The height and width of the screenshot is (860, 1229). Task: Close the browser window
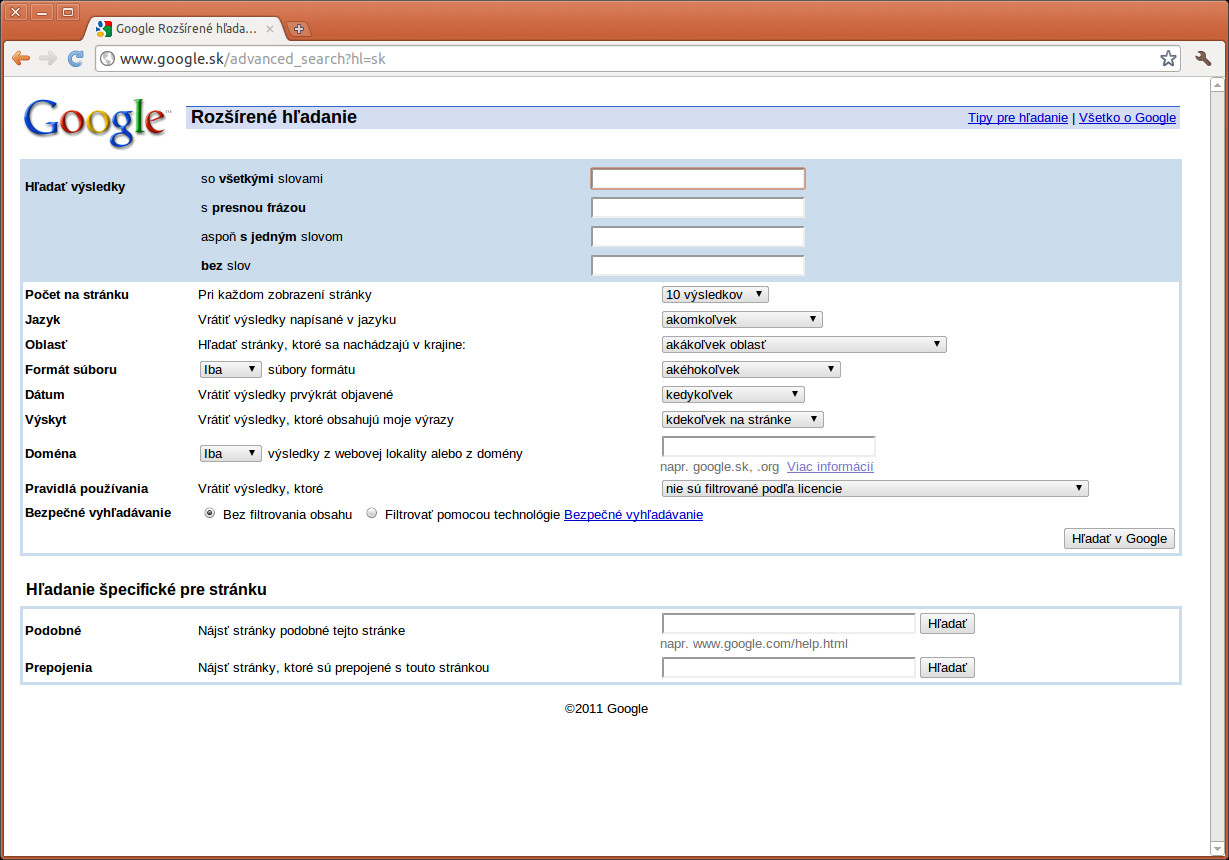tap(17, 12)
